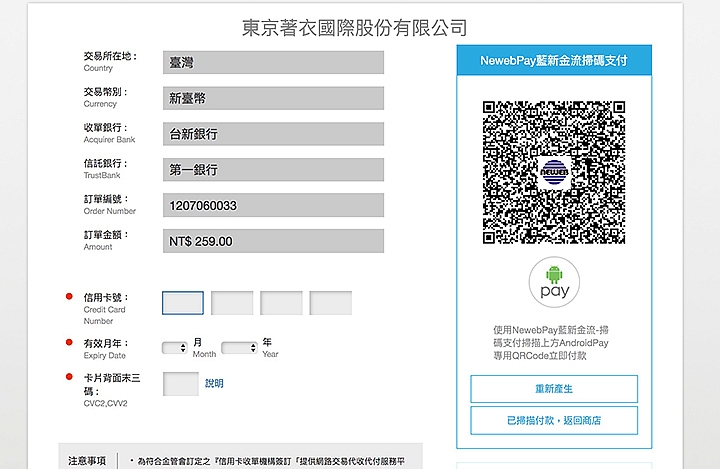Click the 訂單金額 Amount label
720x469 pixels.
pyautogui.click(x=106, y=240)
